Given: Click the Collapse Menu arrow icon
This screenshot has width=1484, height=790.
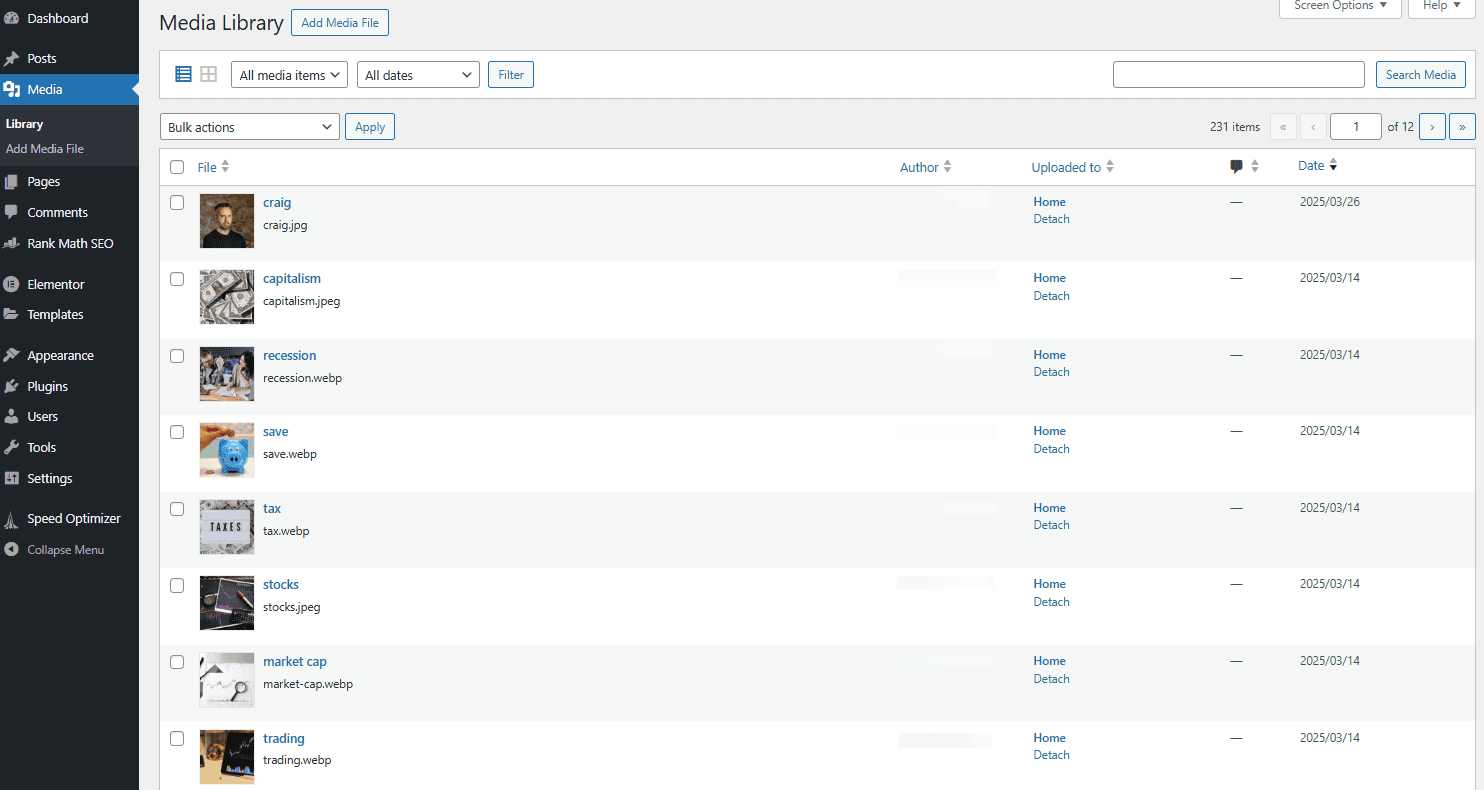Looking at the screenshot, I should tap(14, 549).
